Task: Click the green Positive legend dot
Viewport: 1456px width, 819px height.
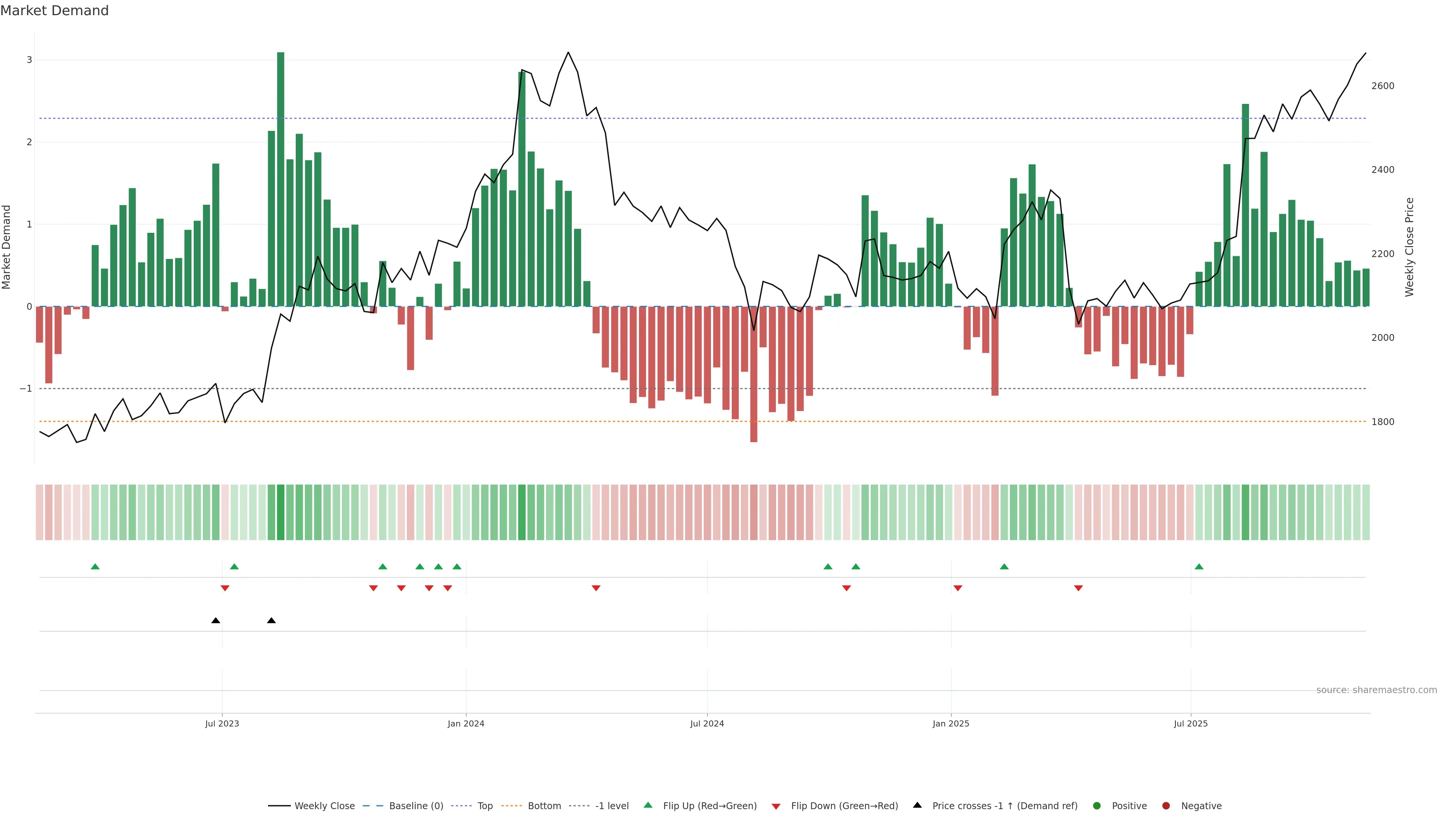Action: pos(1097,806)
